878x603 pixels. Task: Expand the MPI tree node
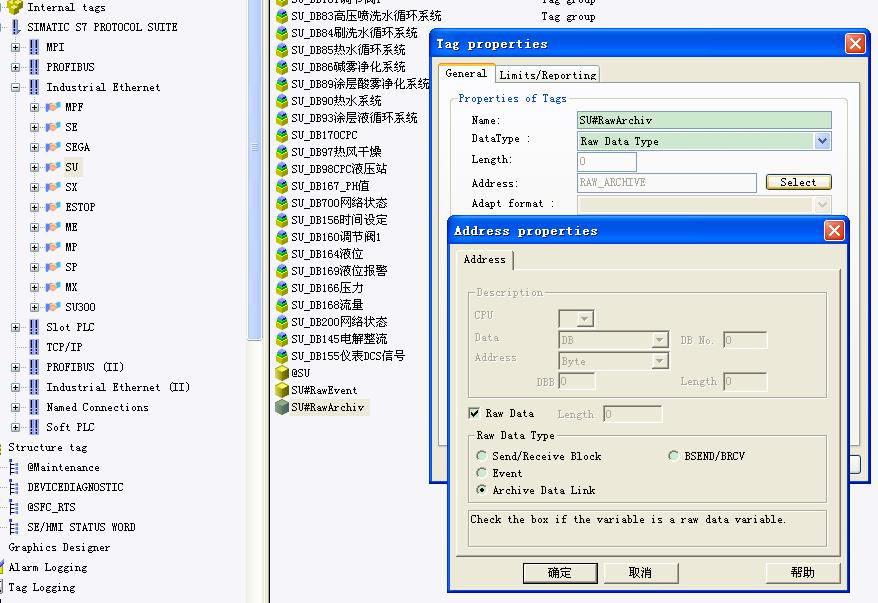tap(16, 48)
